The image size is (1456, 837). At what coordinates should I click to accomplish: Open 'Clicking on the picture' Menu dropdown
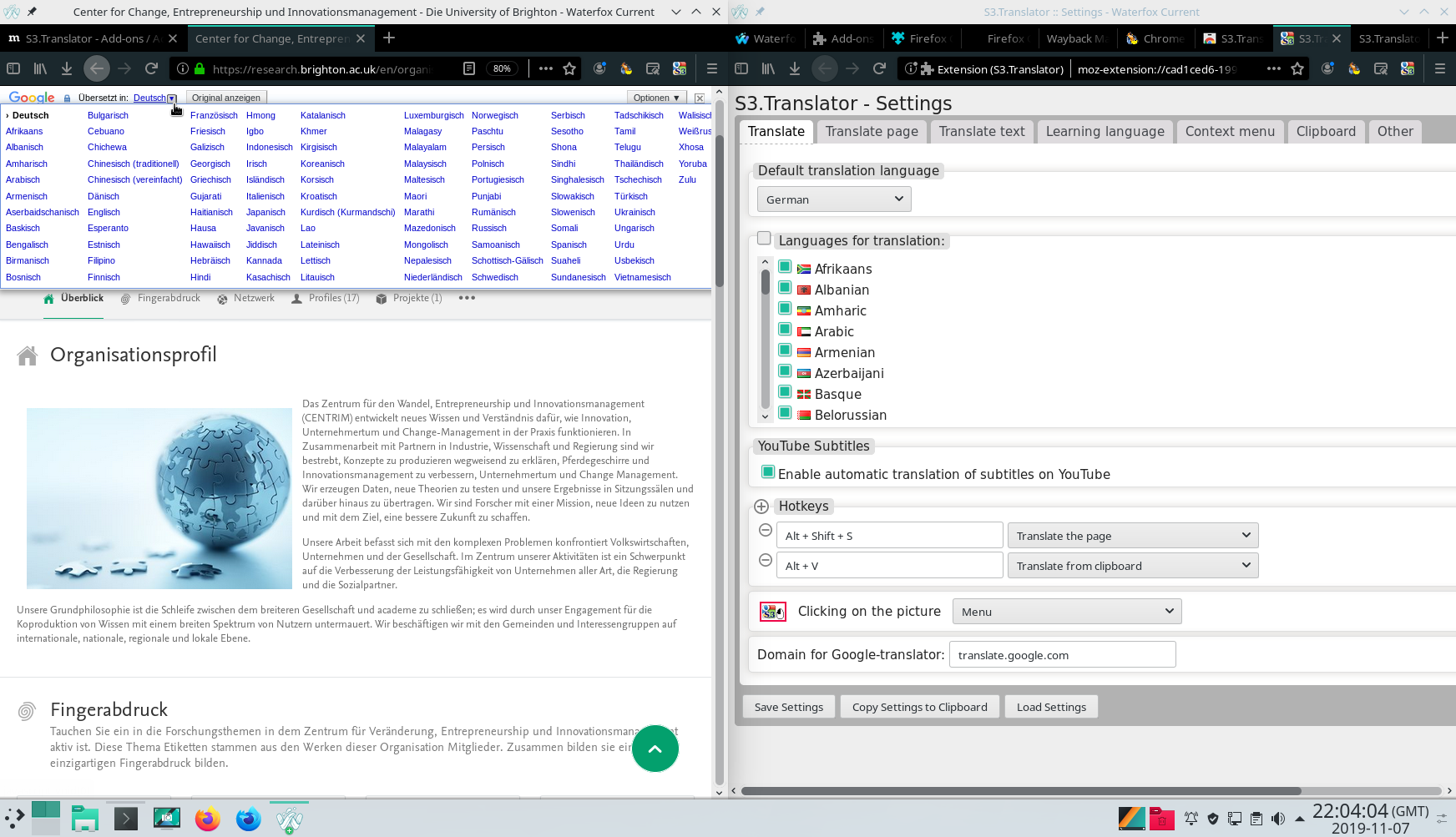click(x=1067, y=612)
